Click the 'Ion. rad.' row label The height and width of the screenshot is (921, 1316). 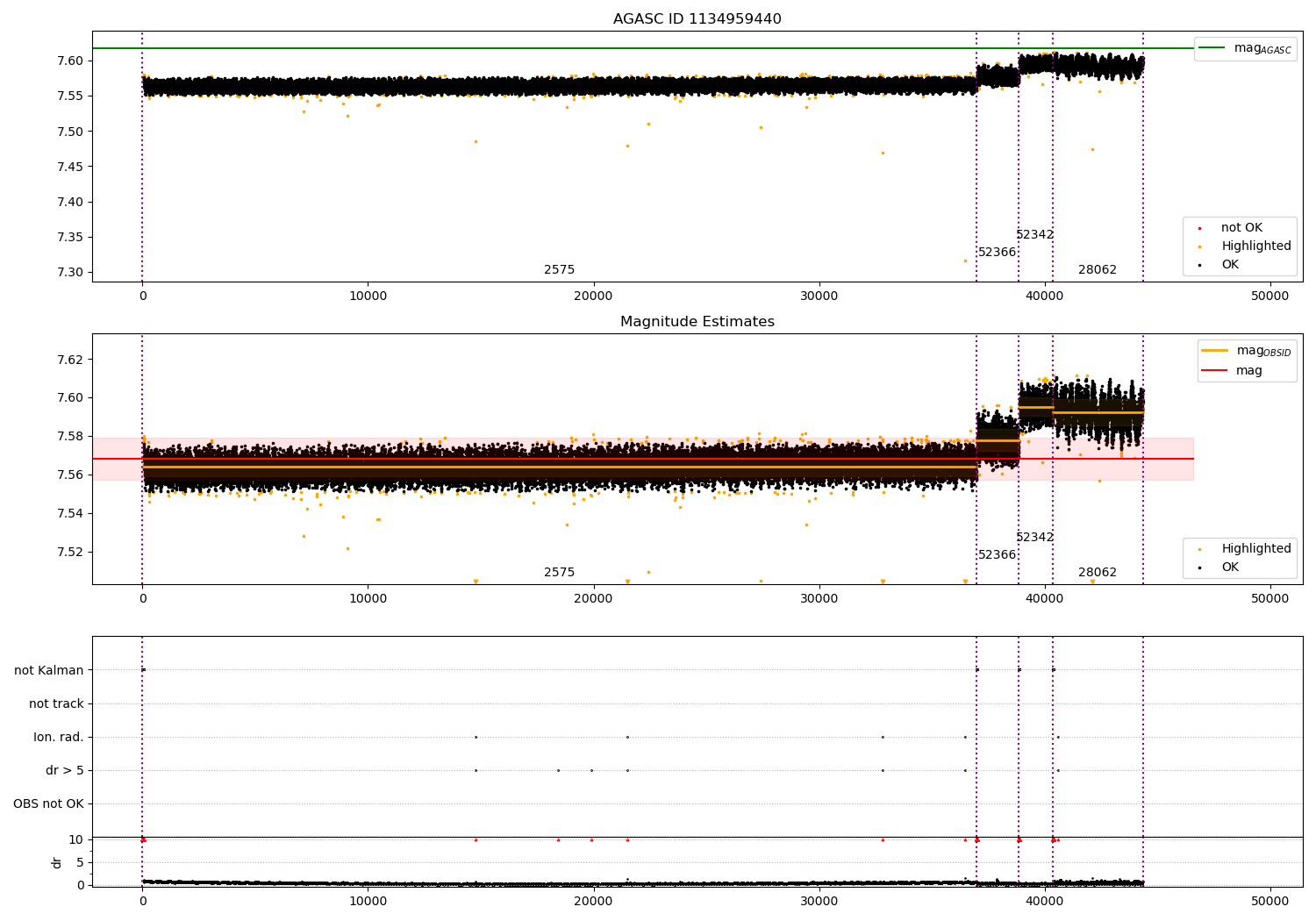59,738
